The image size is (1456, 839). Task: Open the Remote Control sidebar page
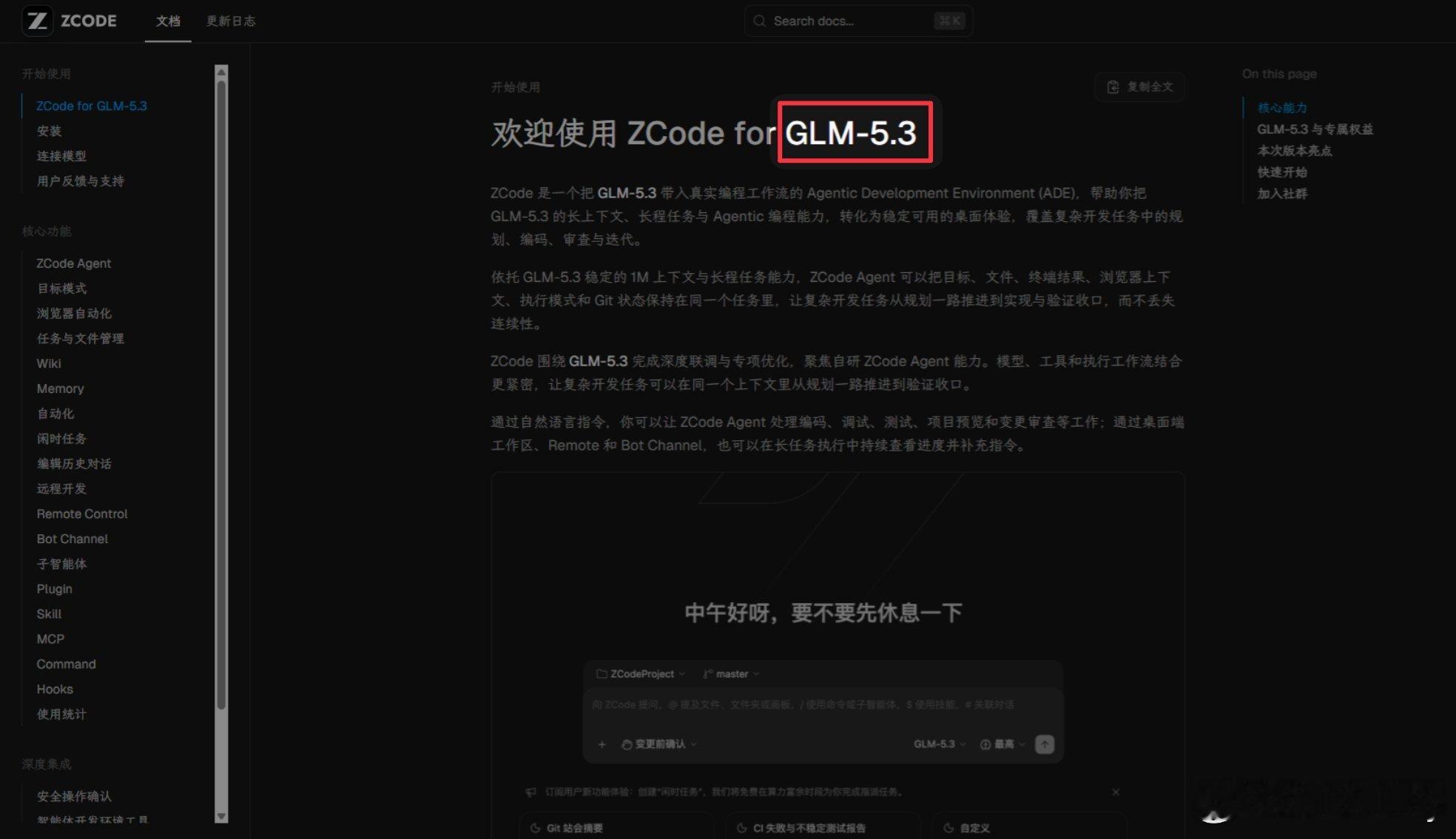[x=82, y=513]
